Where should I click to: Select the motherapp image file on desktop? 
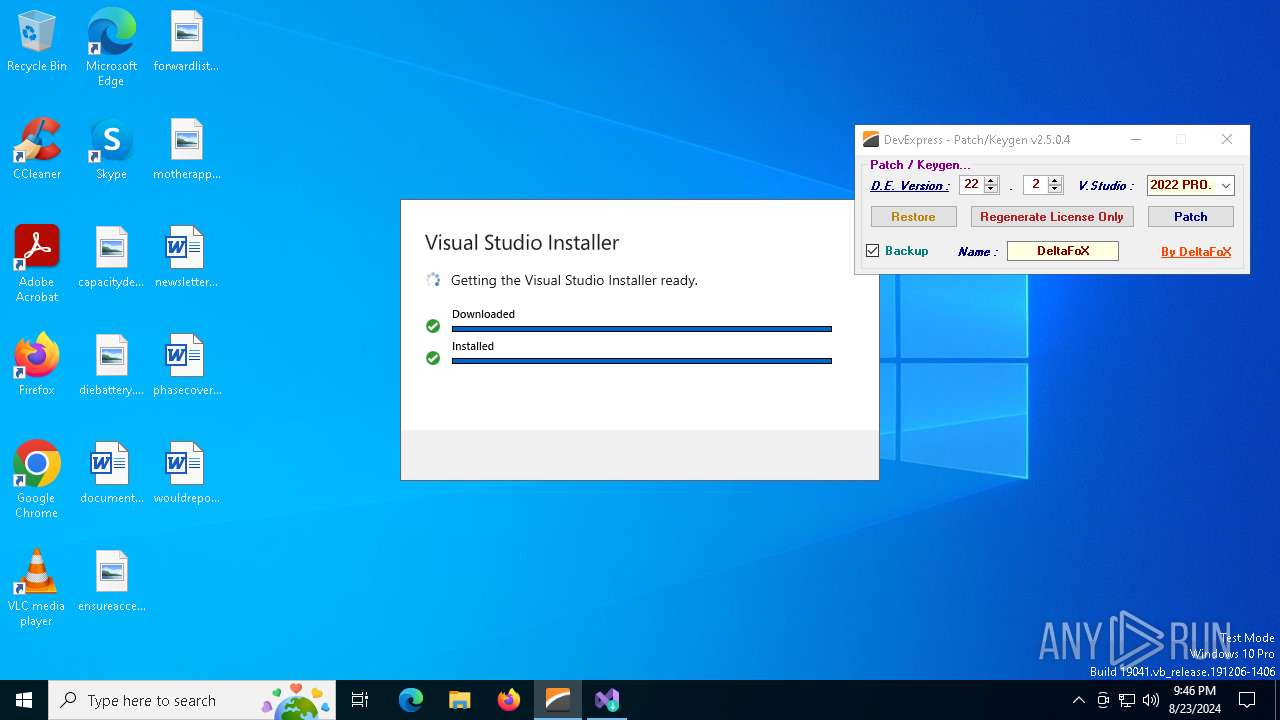point(186,150)
